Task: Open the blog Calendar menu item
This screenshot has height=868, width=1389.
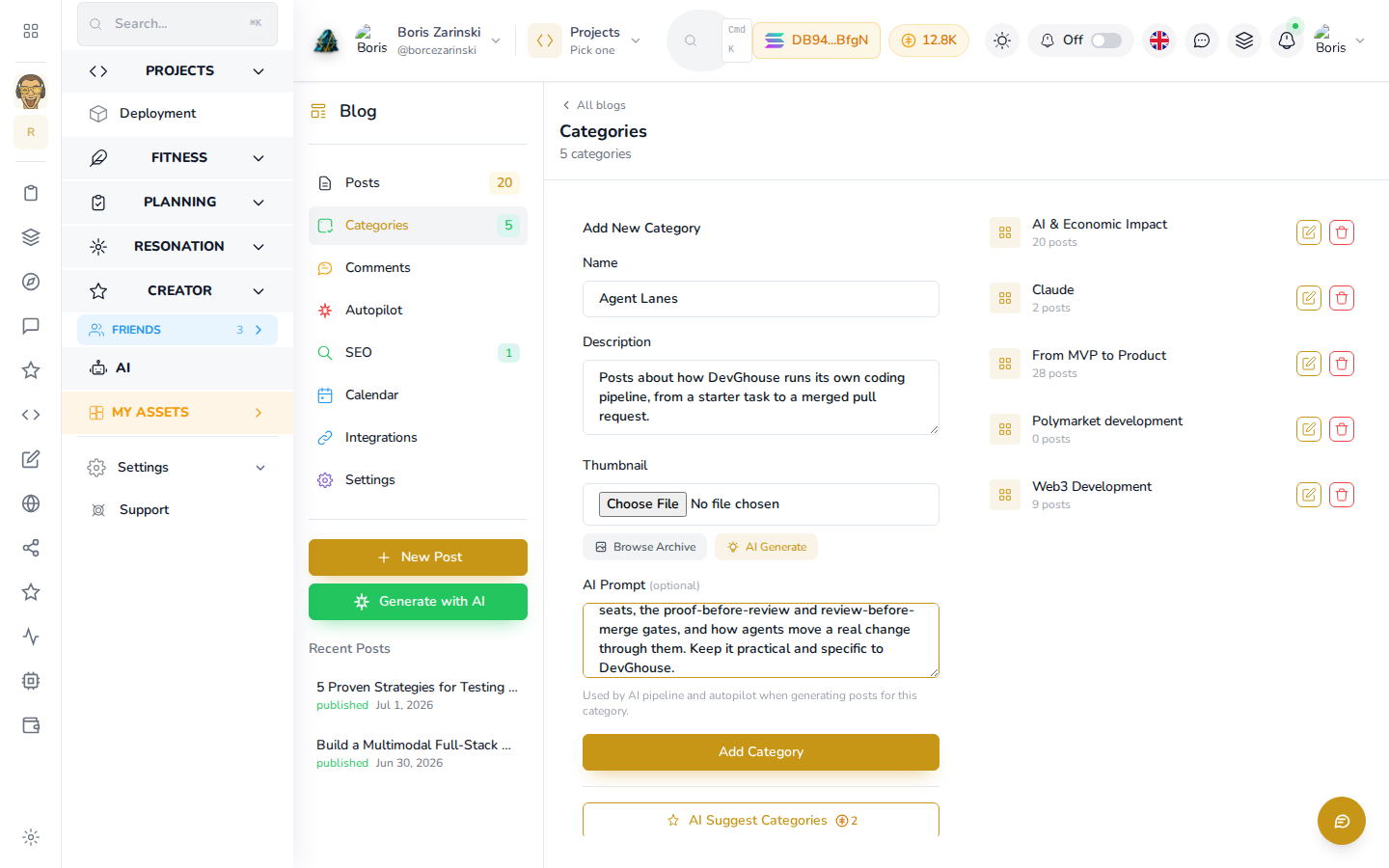Action: (418, 395)
